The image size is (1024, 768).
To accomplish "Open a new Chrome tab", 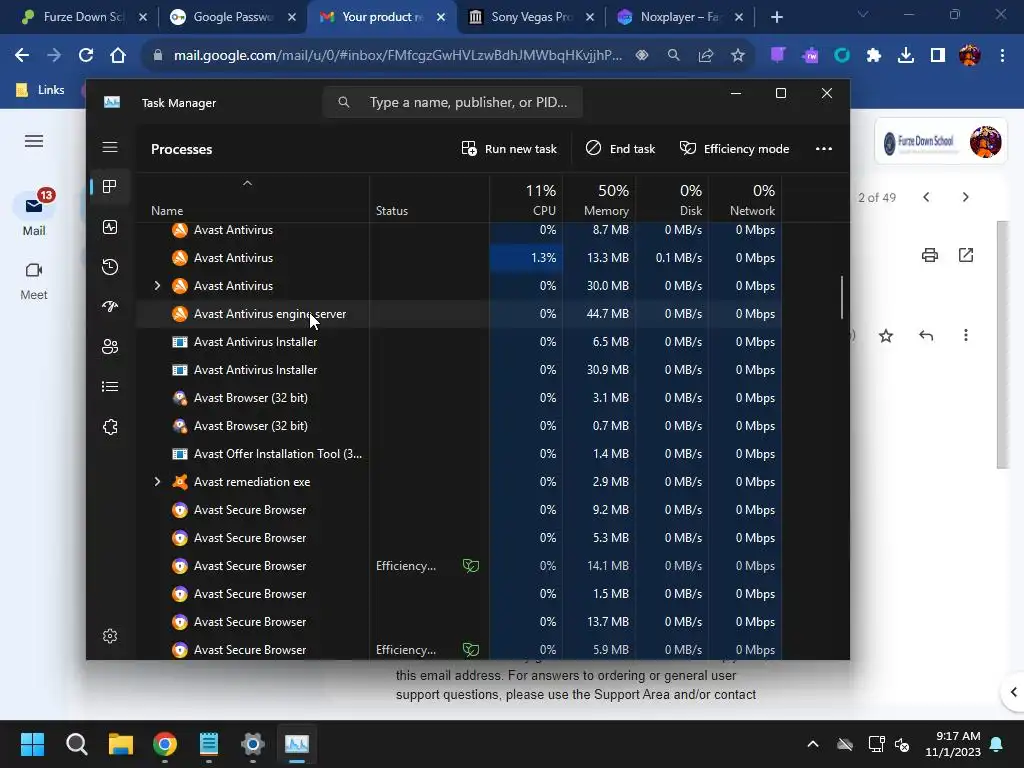I will 776,18.
